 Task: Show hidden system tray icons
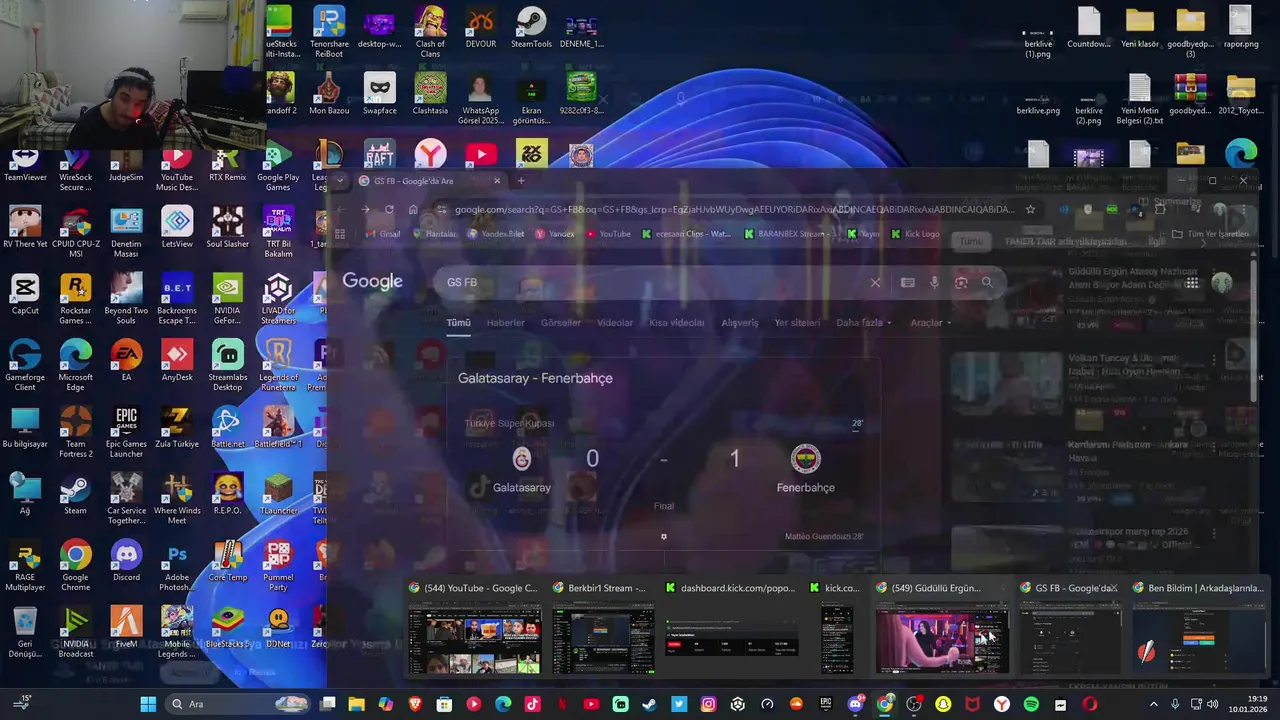[x=1154, y=704]
